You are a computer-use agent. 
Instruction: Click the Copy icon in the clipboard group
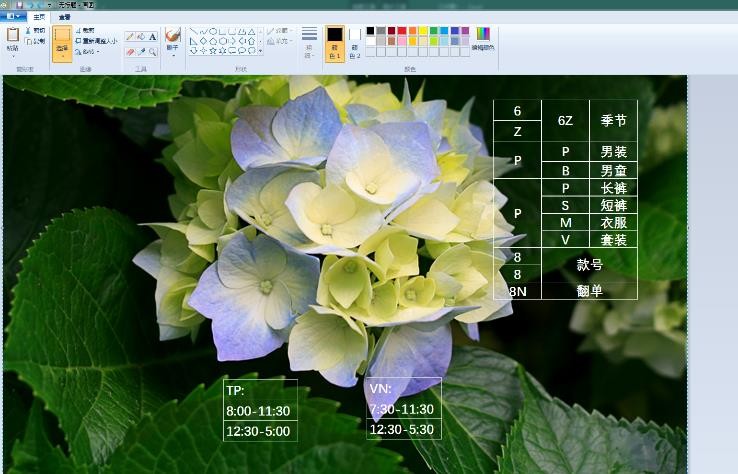[28, 41]
